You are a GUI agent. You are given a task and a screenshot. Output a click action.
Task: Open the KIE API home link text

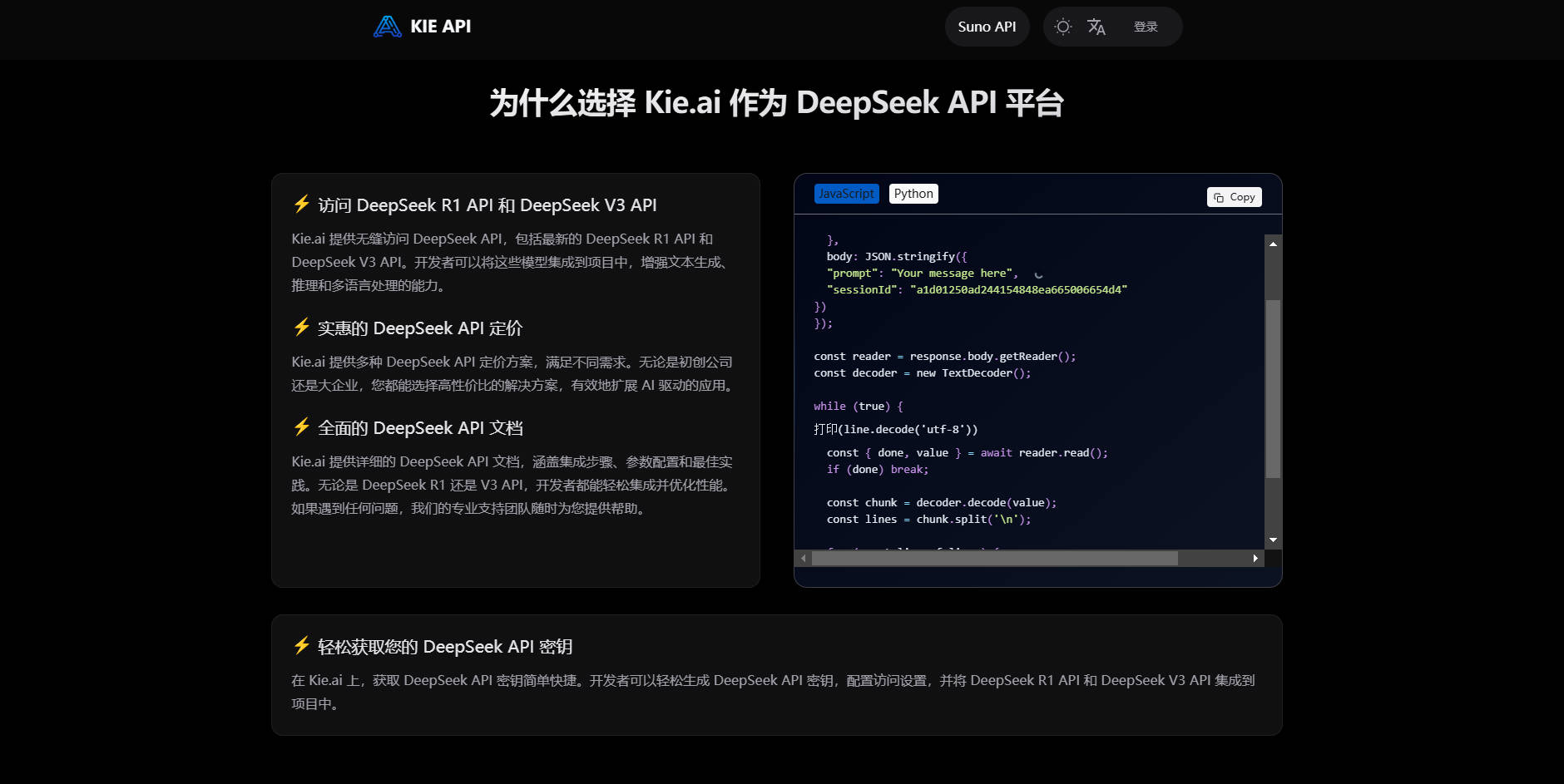pyautogui.click(x=440, y=27)
